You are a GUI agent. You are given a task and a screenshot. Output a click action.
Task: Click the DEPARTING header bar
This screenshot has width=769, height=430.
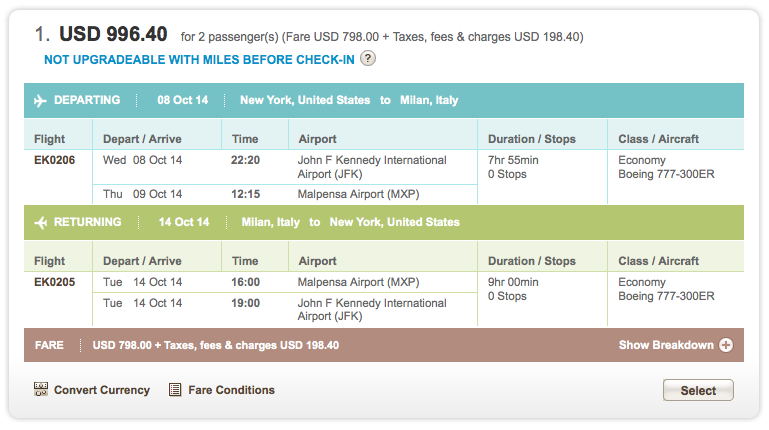[x=384, y=101]
